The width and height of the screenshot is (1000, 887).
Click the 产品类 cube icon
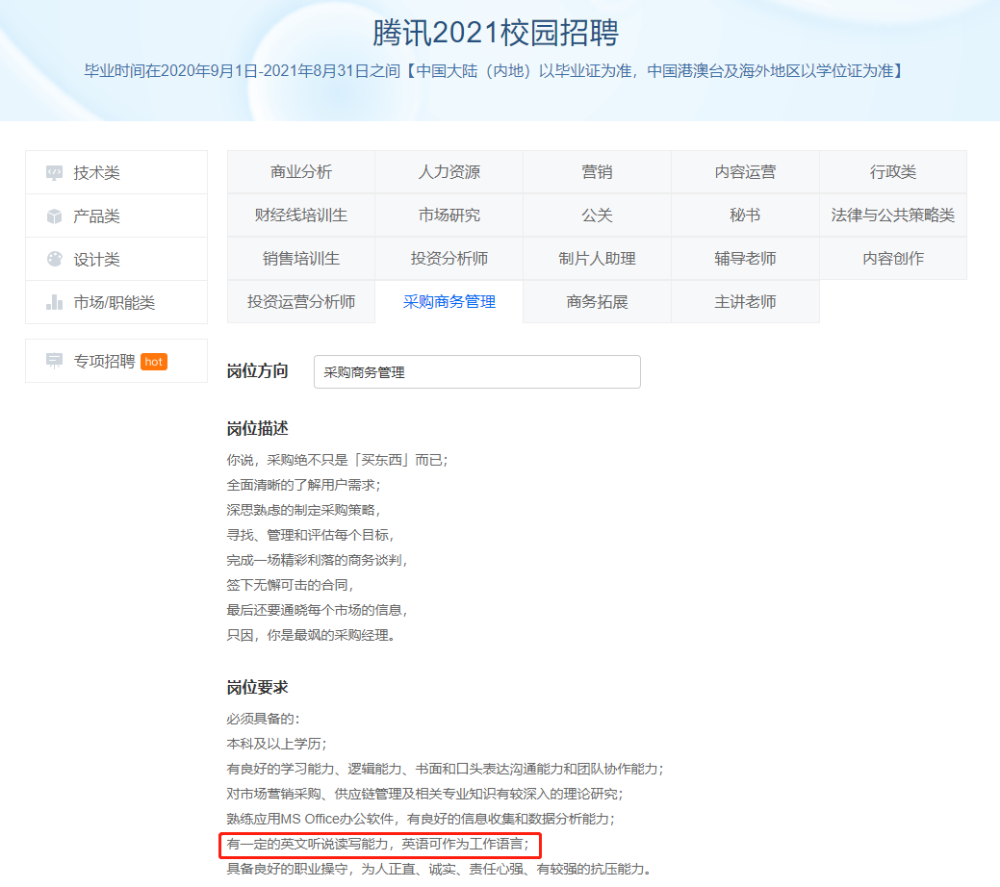54,216
